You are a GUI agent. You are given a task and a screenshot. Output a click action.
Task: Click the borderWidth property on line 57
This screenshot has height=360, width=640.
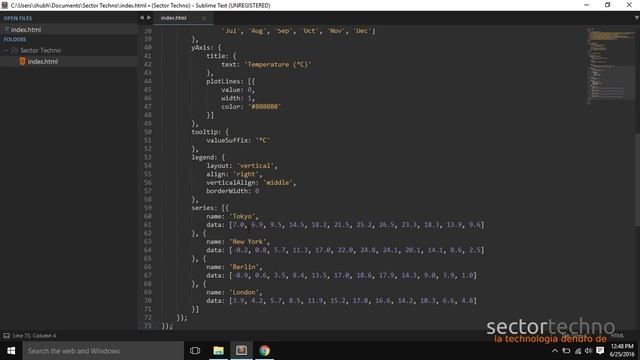click(x=228, y=191)
